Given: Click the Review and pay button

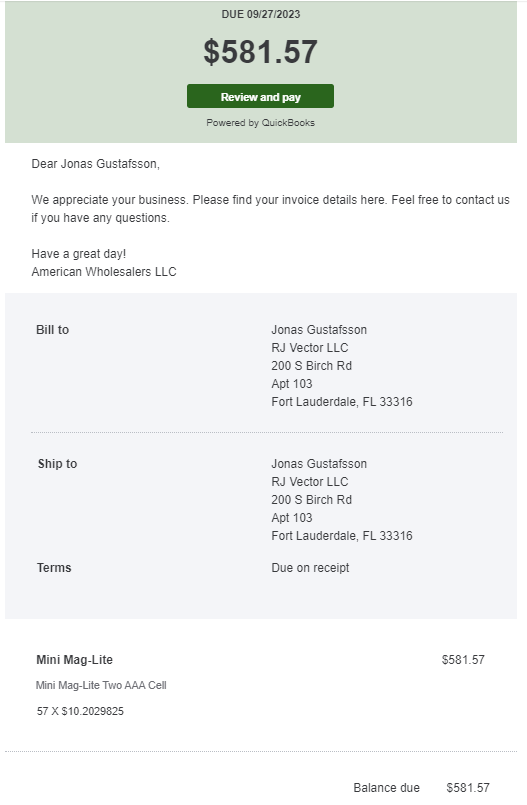Looking at the screenshot, I should (x=260, y=97).
